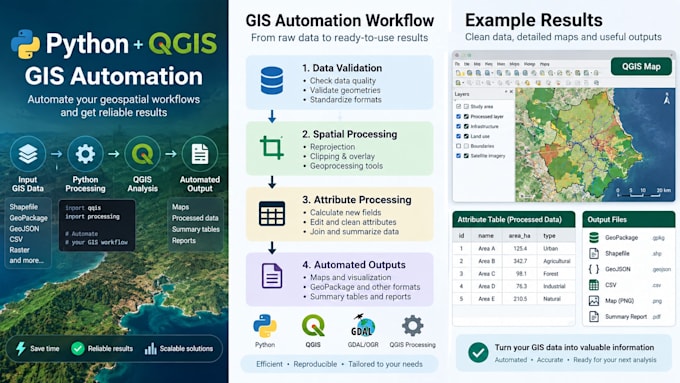Click the GeoJSON braces icon in Output Files

tap(594, 269)
